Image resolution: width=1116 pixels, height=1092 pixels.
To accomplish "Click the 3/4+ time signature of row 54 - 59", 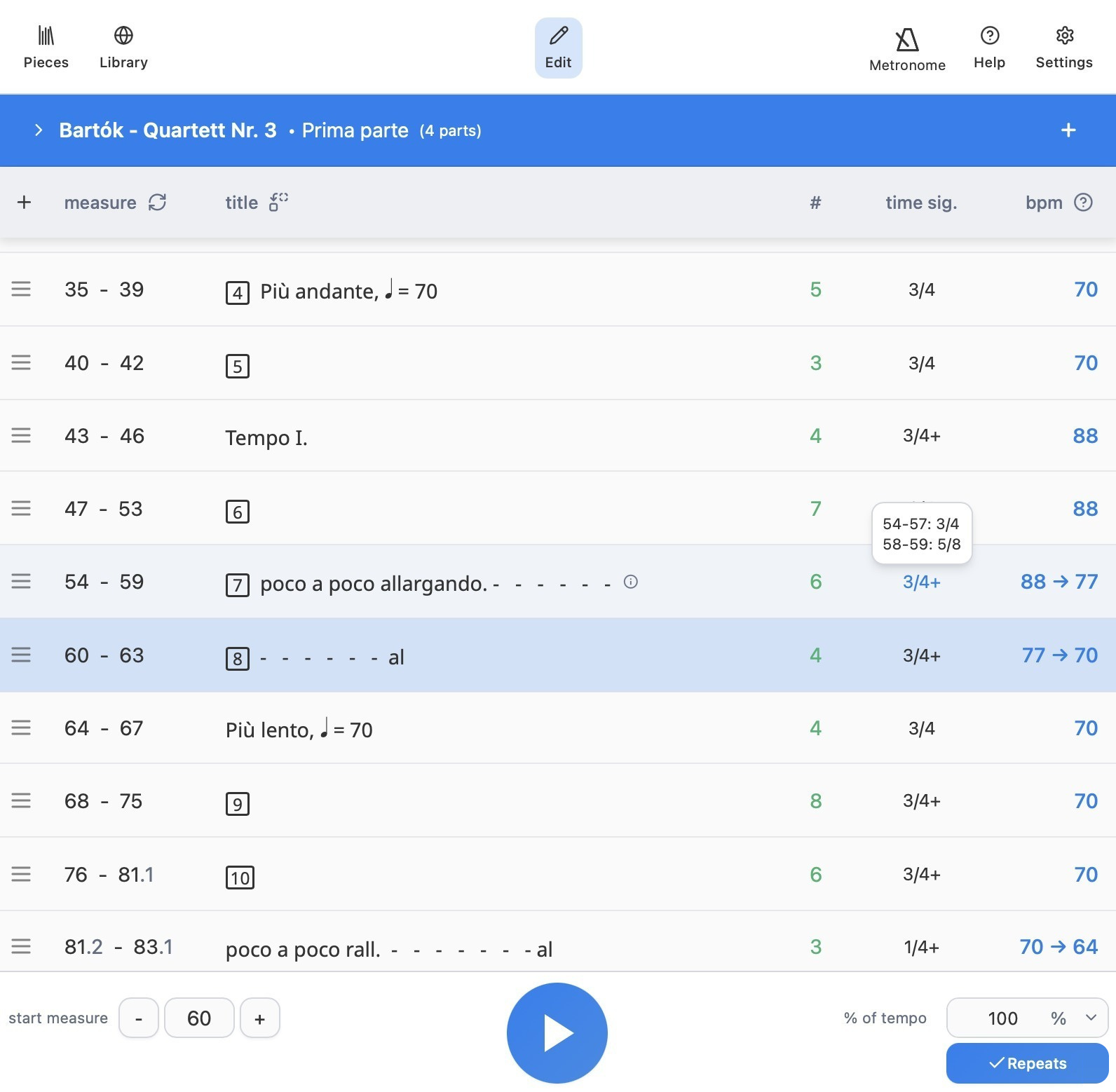I will (x=922, y=582).
